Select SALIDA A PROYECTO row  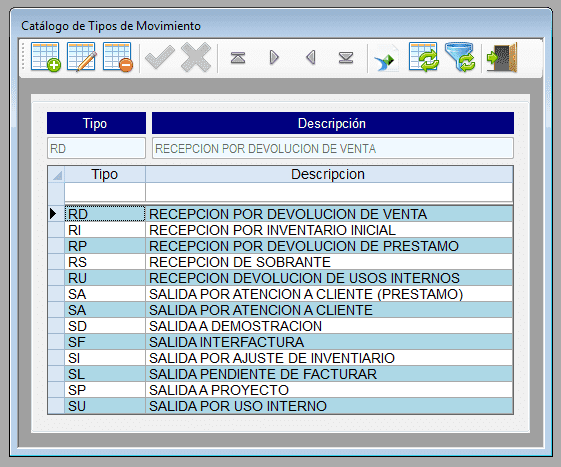click(329, 390)
